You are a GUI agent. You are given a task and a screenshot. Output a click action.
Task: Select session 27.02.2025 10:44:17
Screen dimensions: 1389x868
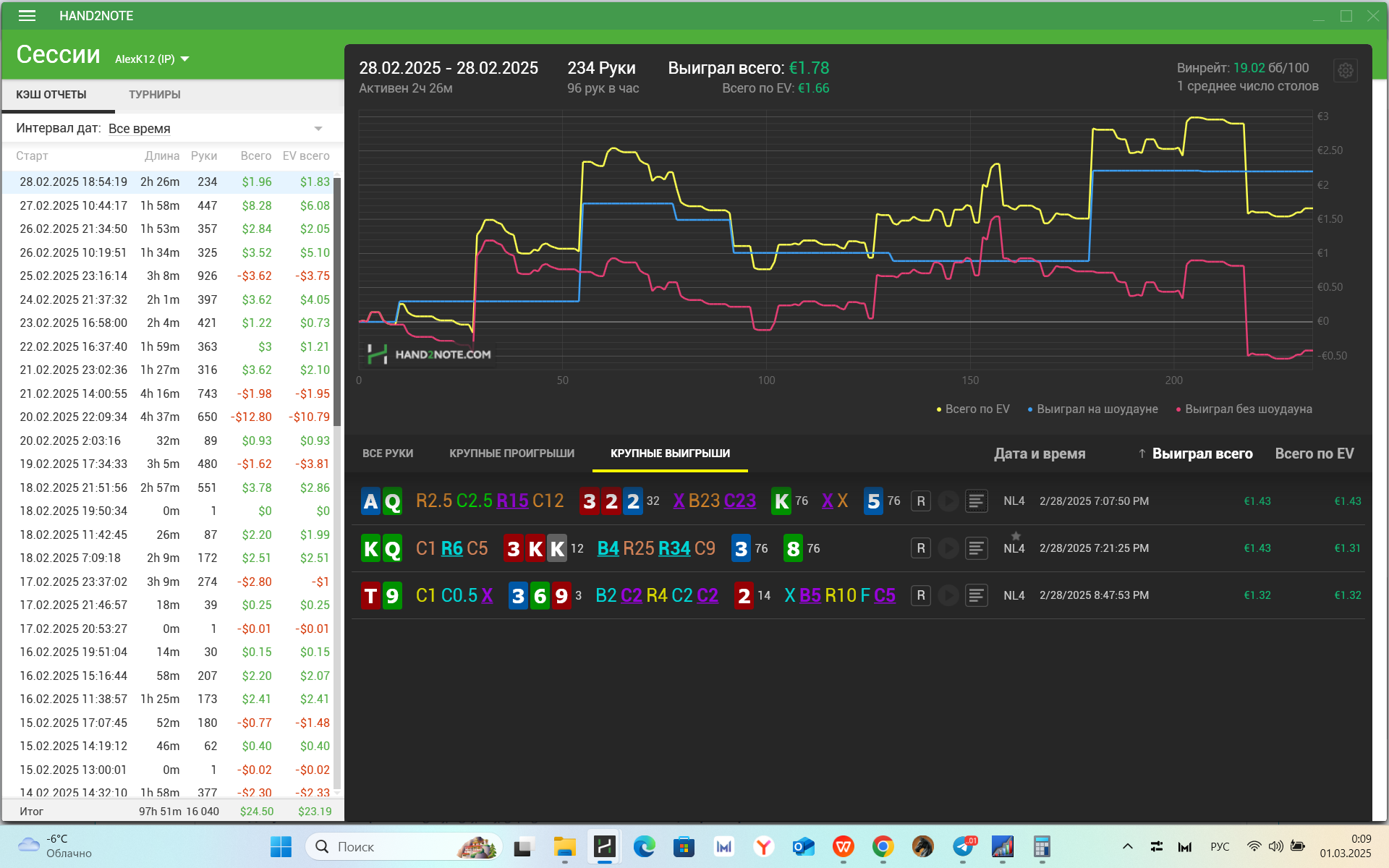click(167, 205)
